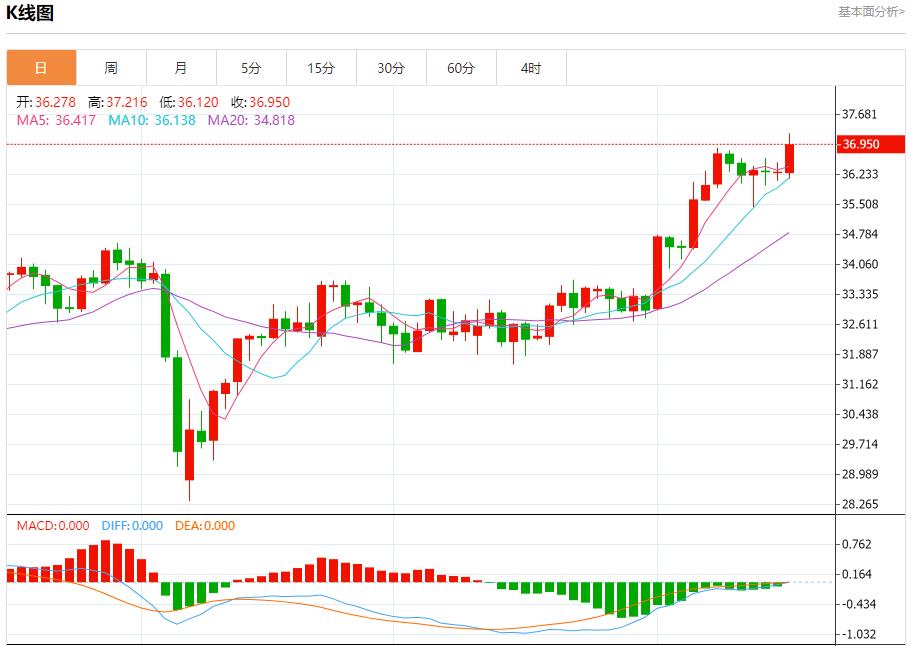
Task: Choose the 30分 timeframe tab
Action: tap(391, 68)
